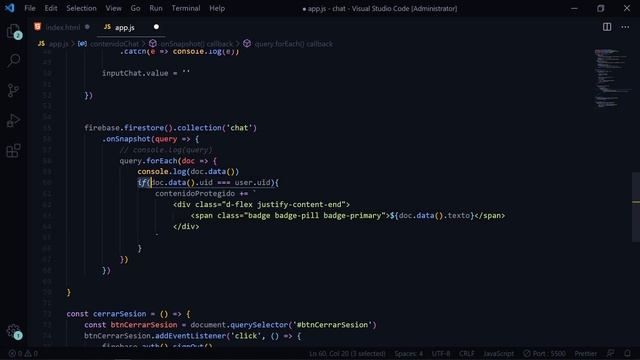Screen dimensions: 640x360
Task: Open errors and warnings count in status bar
Action: pyautogui.click(x=23, y=353)
